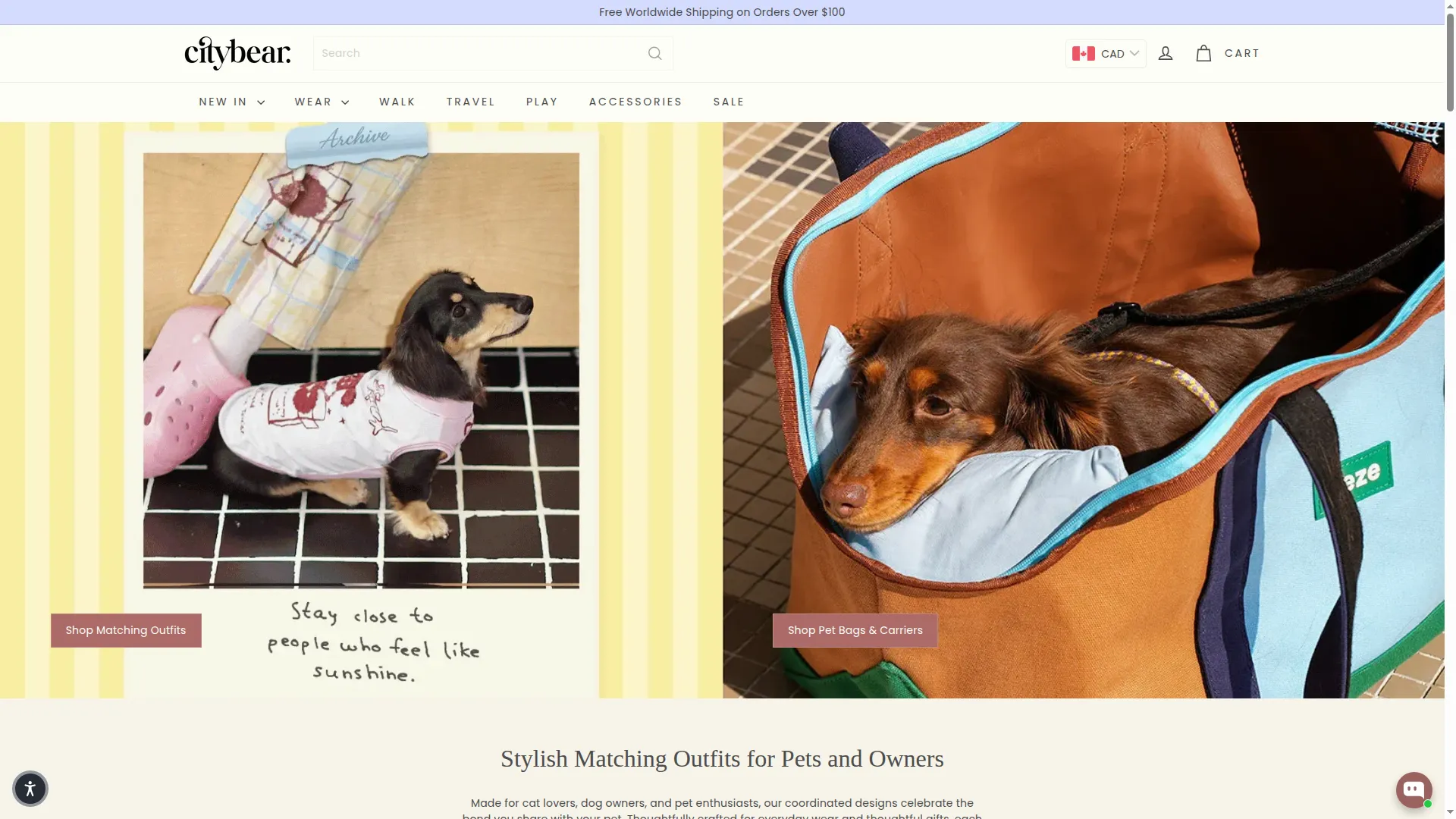Click the page vertical scrollbar
Image resolution: width=1456 pixels, height=819 pixels.
point(1450,409)
